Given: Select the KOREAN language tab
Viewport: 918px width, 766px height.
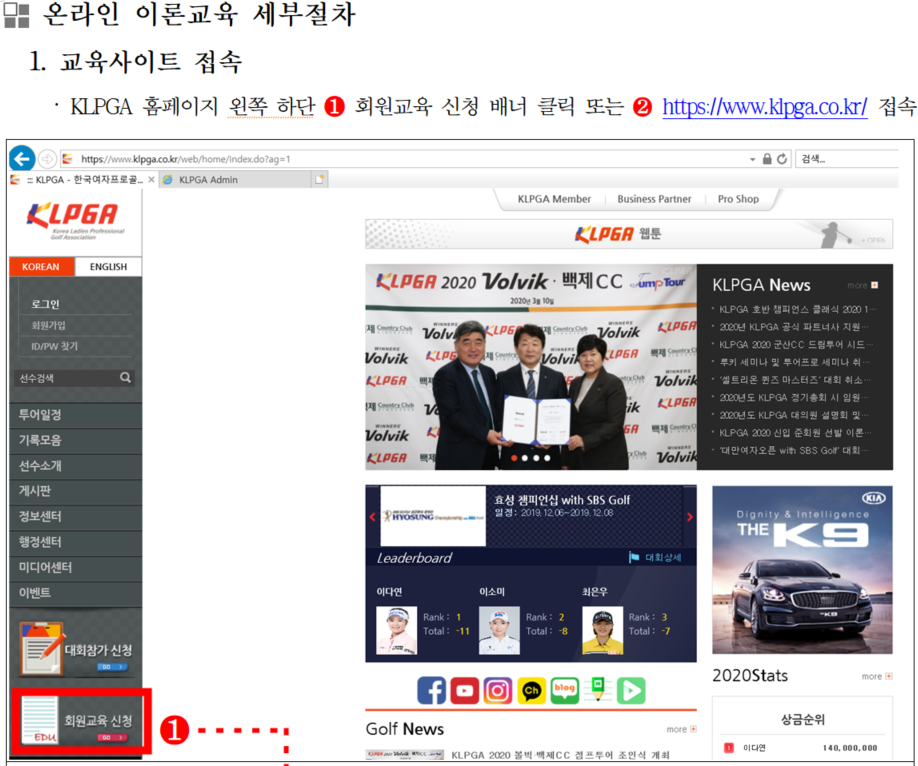Looking at the screenshot, I should [41, 266].
